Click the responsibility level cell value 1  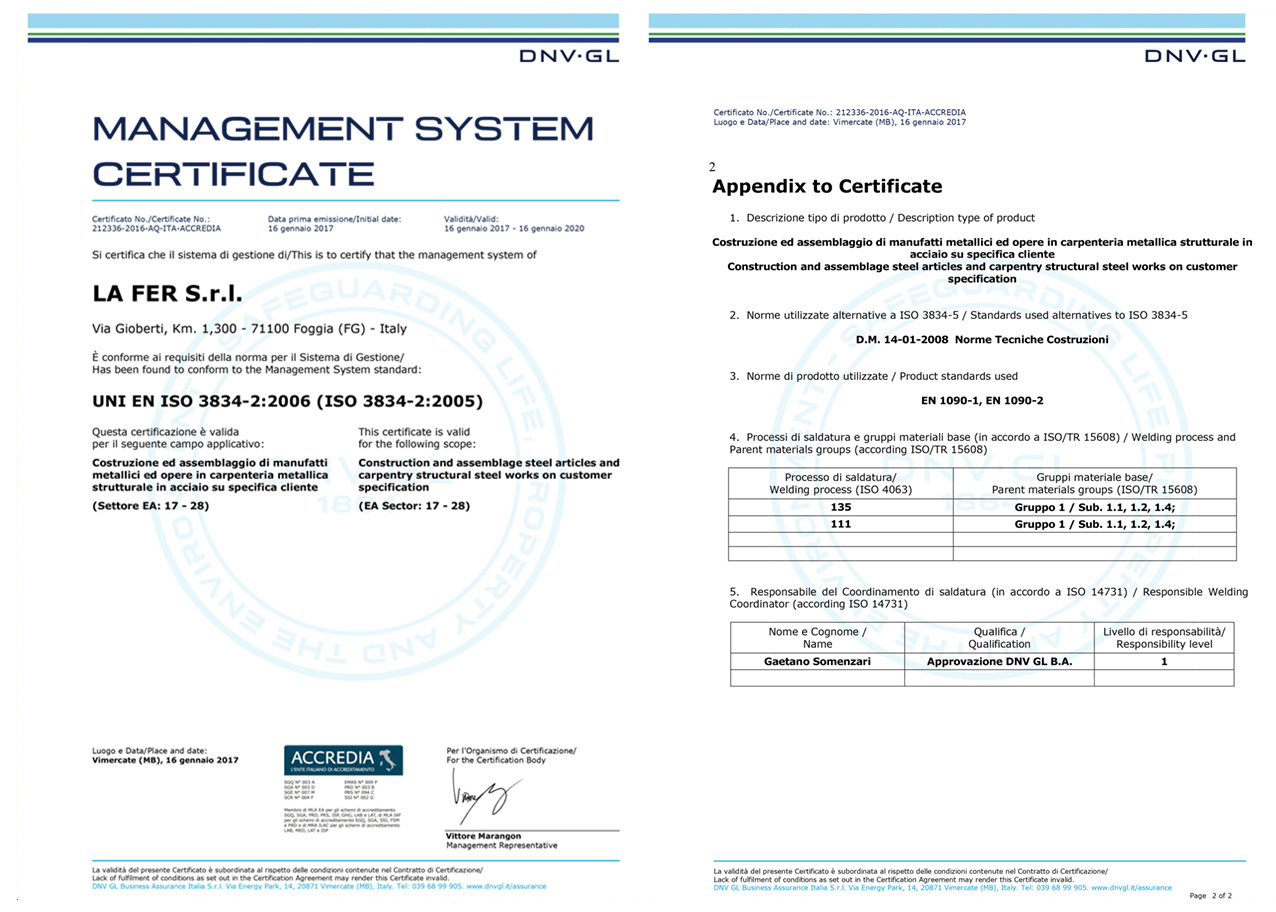1164,662
